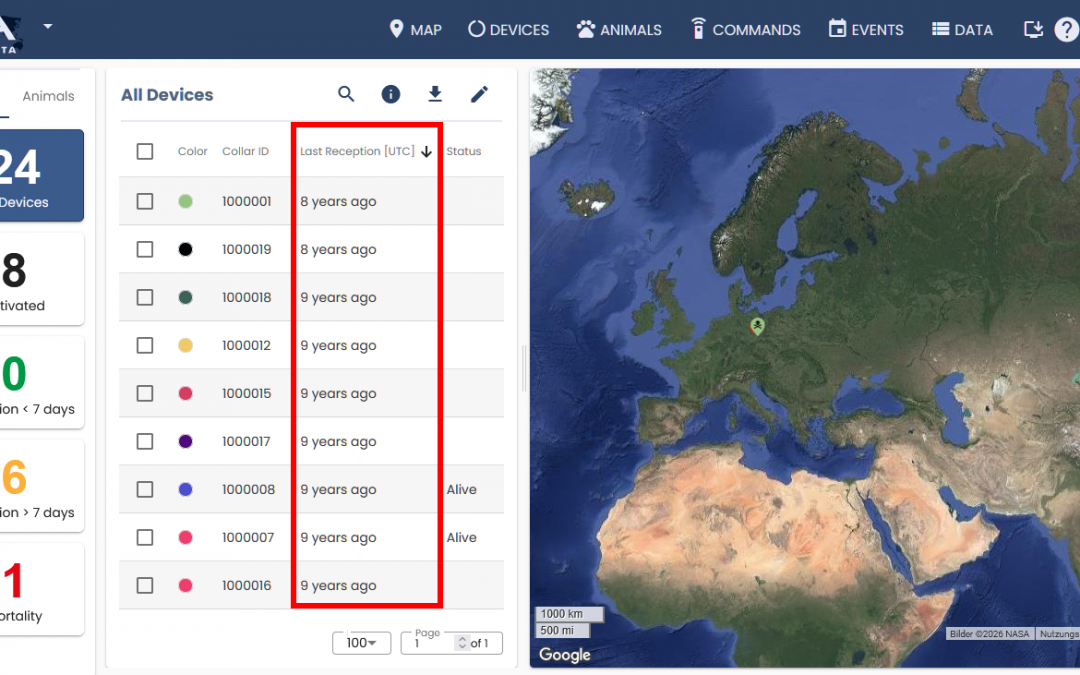Screen dimensions: 1080x675
Task: Click the page number stepper arrows
Action: tap(461, 643)
